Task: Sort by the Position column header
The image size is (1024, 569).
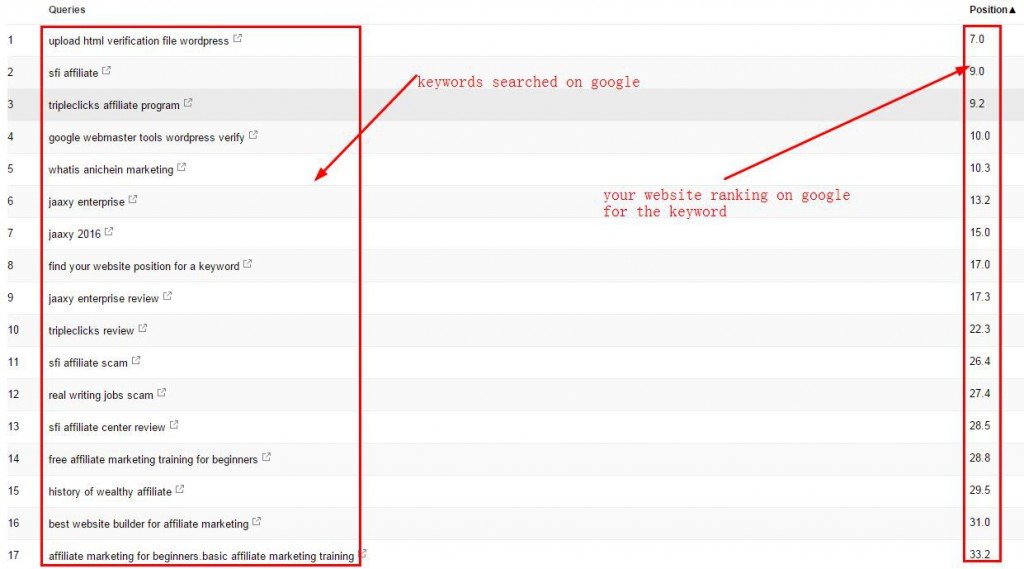Action: tap(992, 10)
